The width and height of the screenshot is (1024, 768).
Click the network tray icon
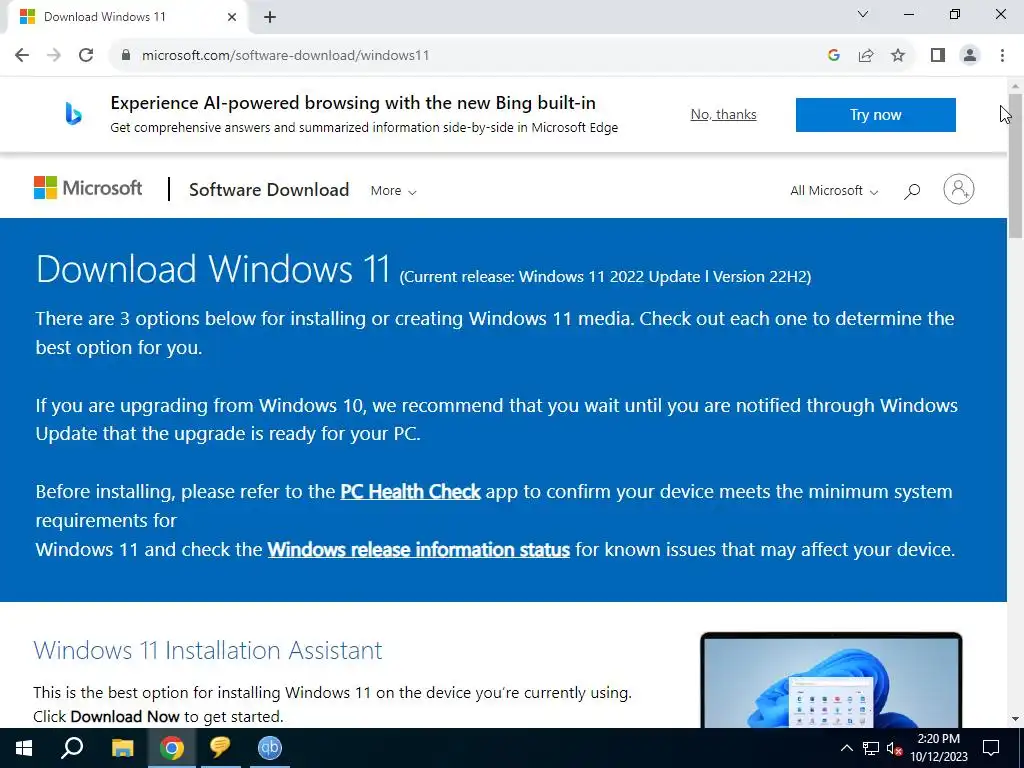(x=871, y=748)
